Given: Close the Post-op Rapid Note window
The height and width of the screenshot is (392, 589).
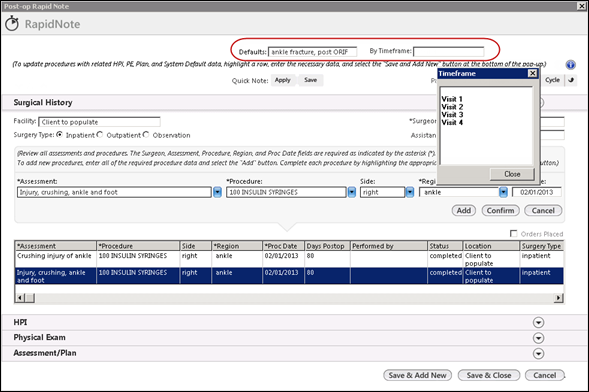Looking at the screenshot, I should click(x=581, y=6).
